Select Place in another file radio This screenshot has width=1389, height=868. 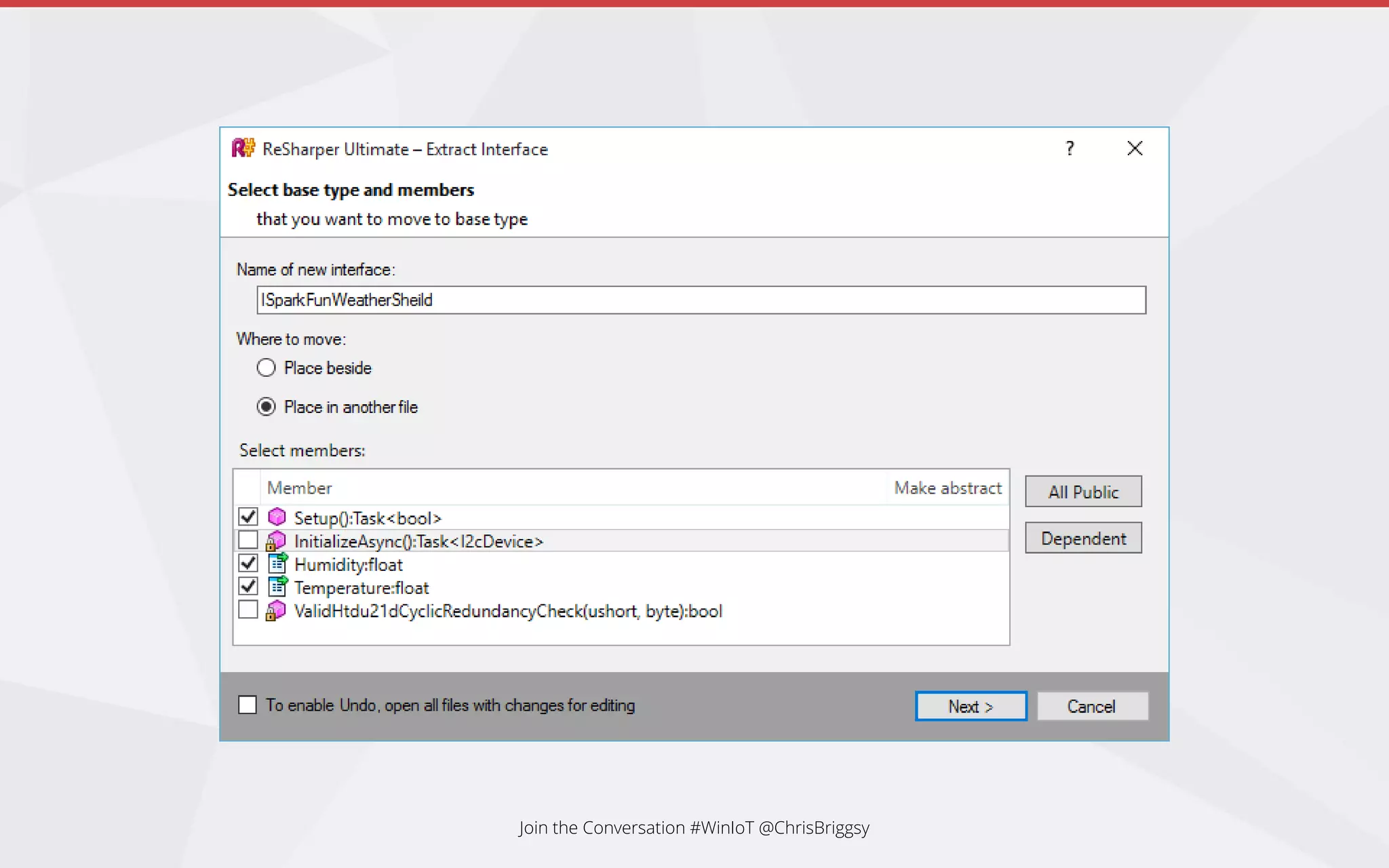[266, 407]
